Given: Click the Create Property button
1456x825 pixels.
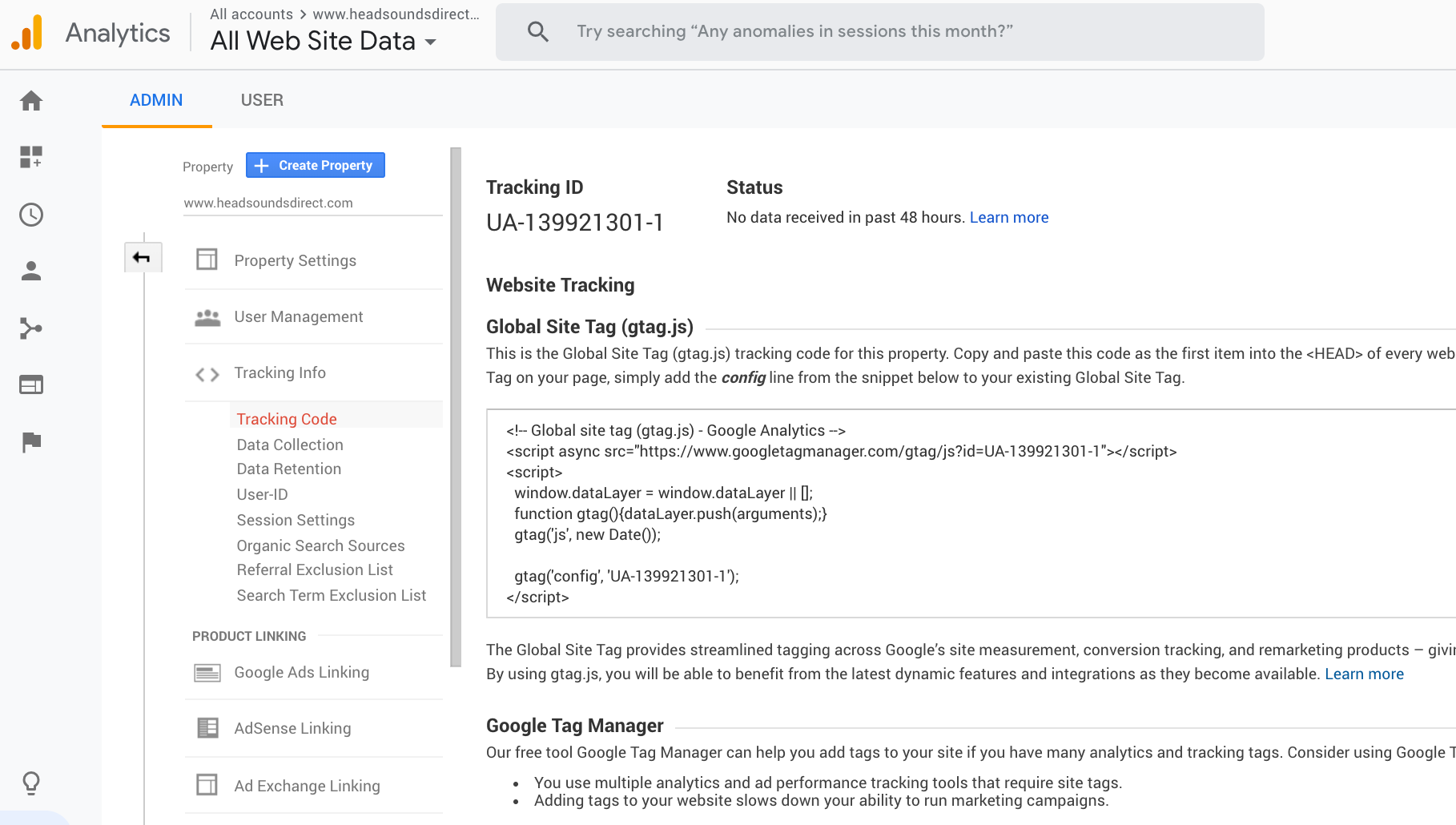Looking at the screenshot, I should pyautogui.click(x=315, y=165).
